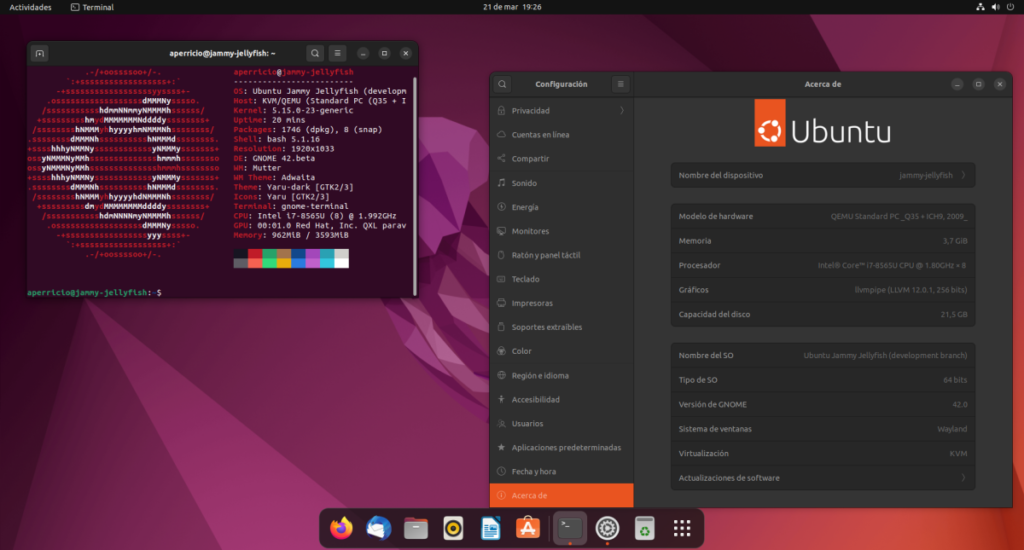
Task: Click the terminal search icon
Action: 315,53
